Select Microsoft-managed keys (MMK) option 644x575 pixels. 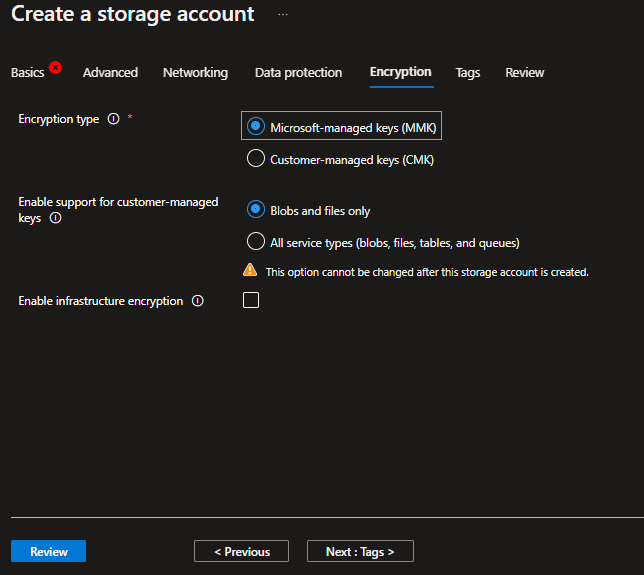(x=256, y=127)
